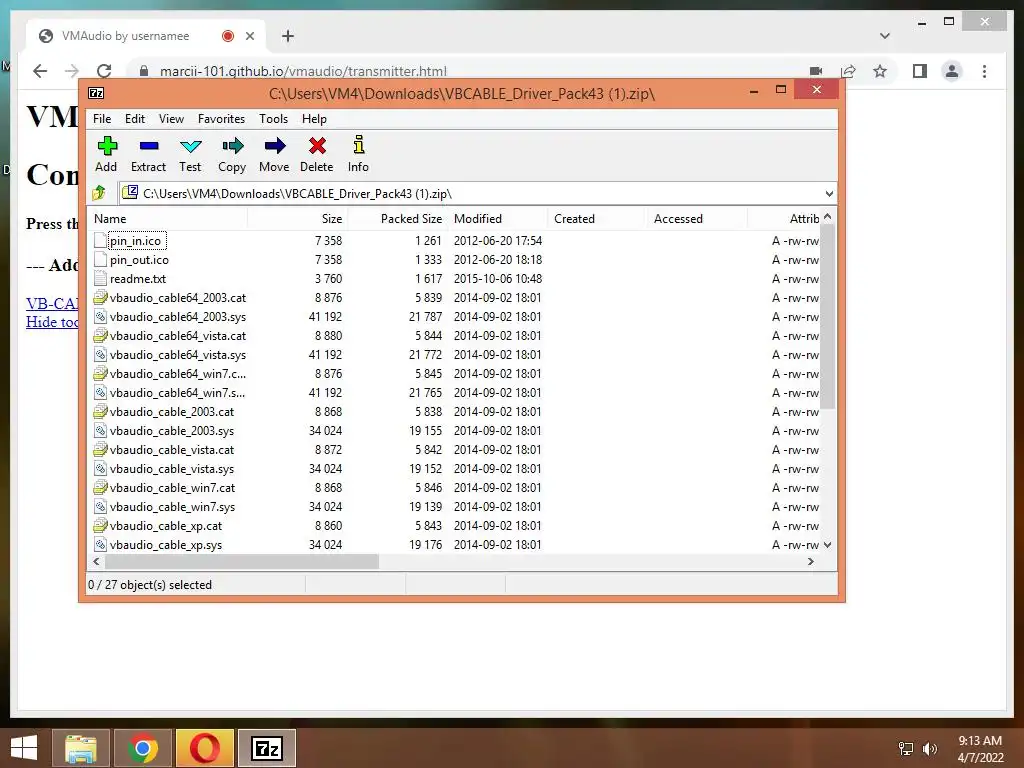Close the VMAudio Chrome tab
Screen dimensions: 1024x768
249,36
